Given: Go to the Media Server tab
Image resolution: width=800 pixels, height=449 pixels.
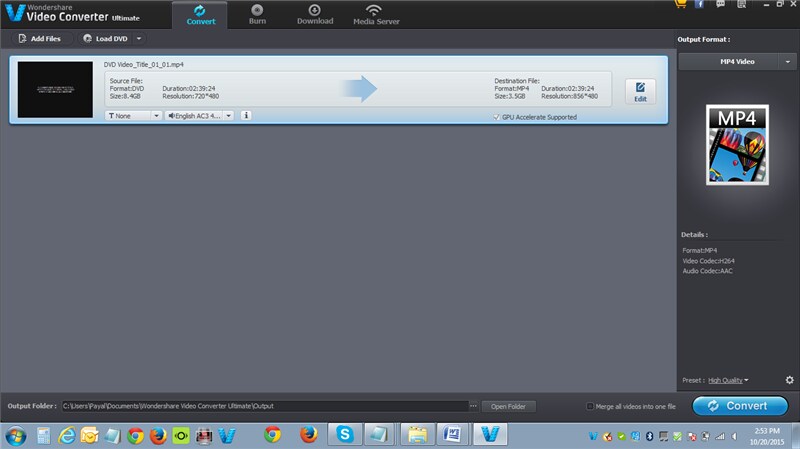Looking at the screenshot, I should tap(376, 15).
